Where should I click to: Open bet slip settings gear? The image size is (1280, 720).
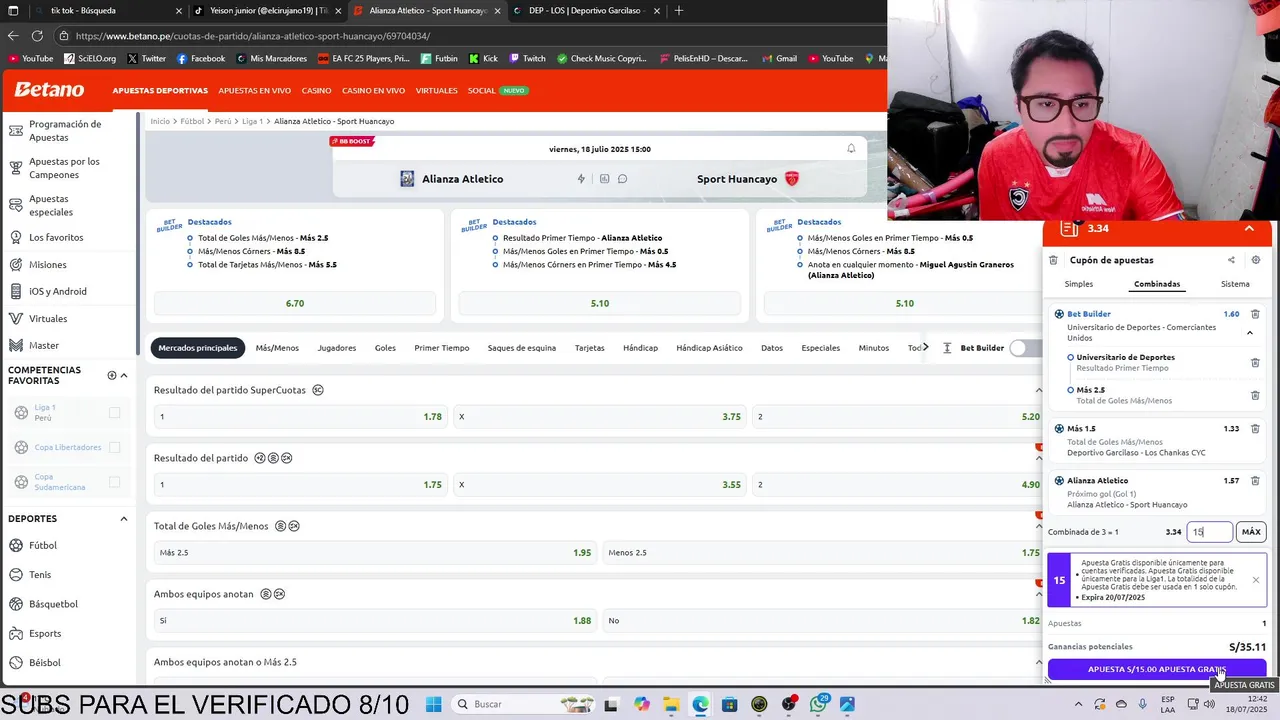click(x=1256, y=260)
